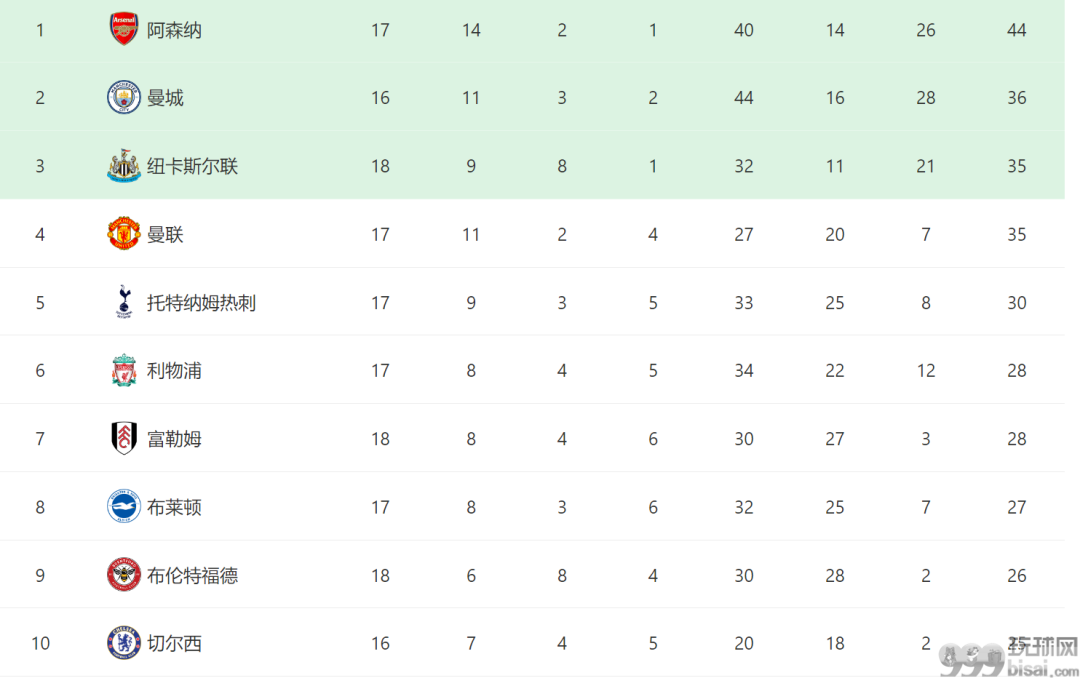1080x678 pixels.
Task: Click rank number 7 of 富勒姆 row
Action: [x=40, y=439]
